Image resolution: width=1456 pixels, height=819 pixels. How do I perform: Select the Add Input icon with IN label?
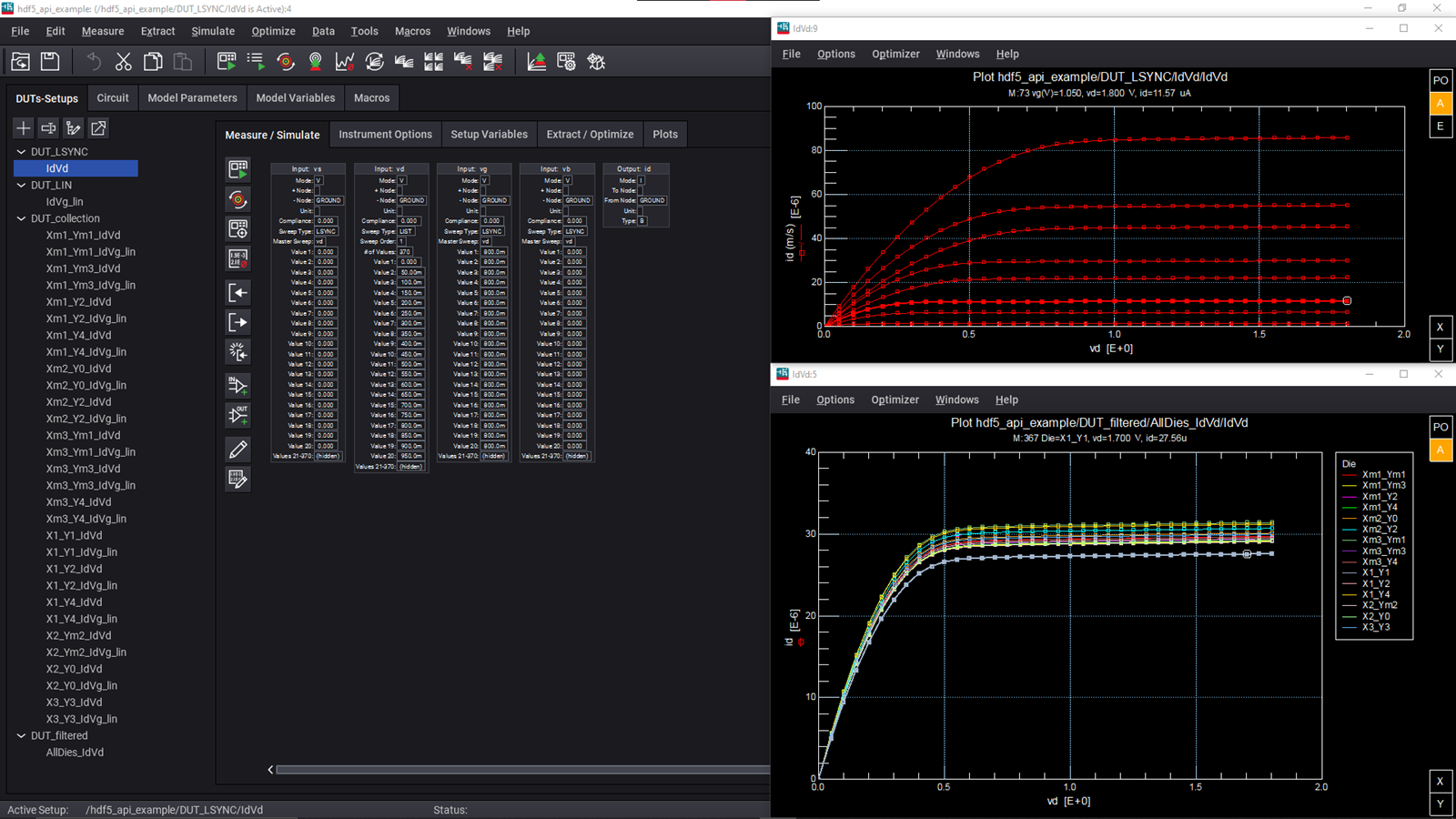[238, 385]
